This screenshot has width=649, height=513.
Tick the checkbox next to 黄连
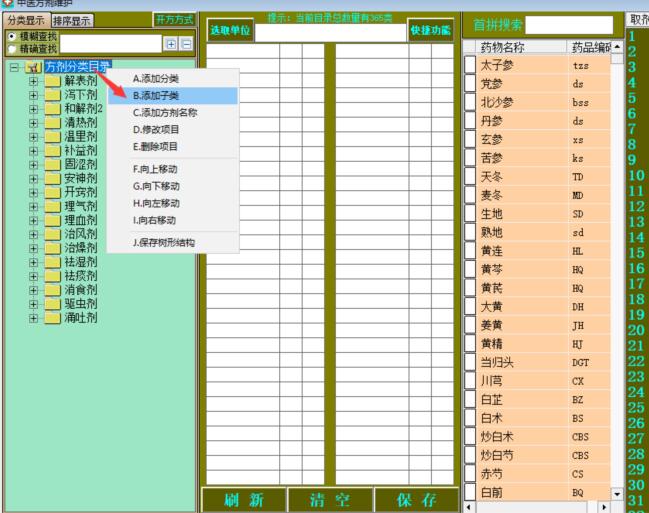470,251
